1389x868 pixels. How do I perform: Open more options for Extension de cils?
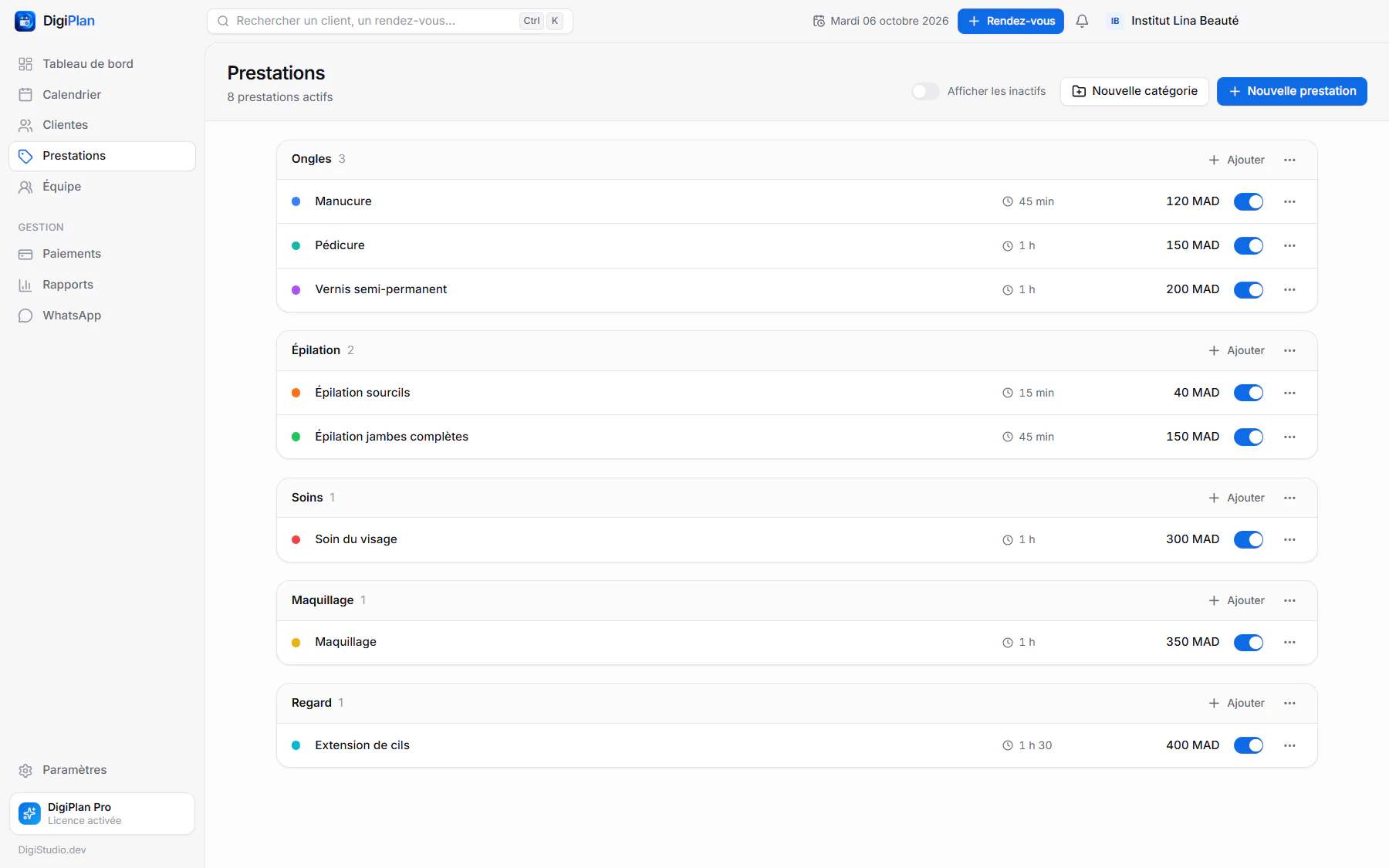click(x=1289, y=745)
